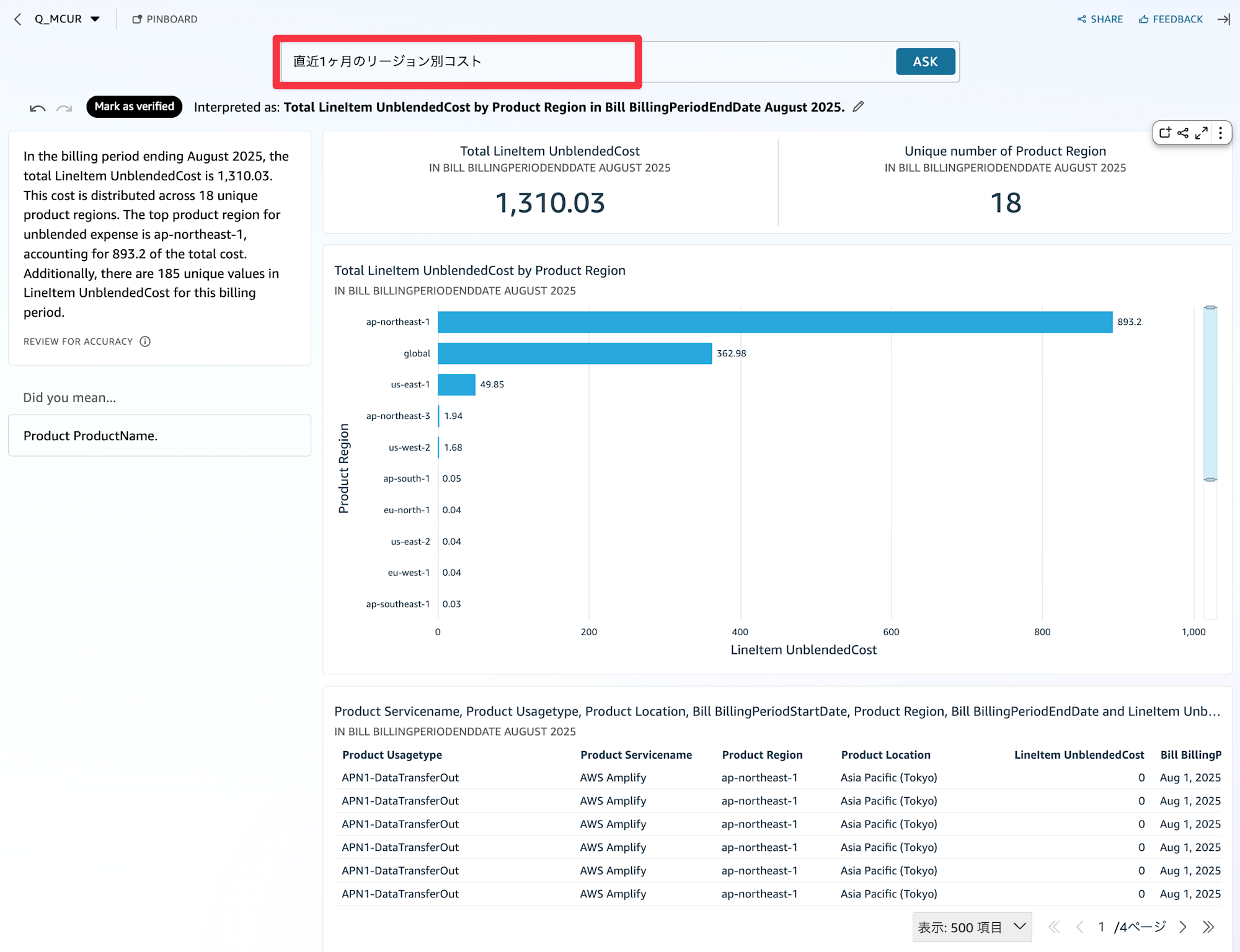
Task: Undo the last change
Action: (37, 108)
